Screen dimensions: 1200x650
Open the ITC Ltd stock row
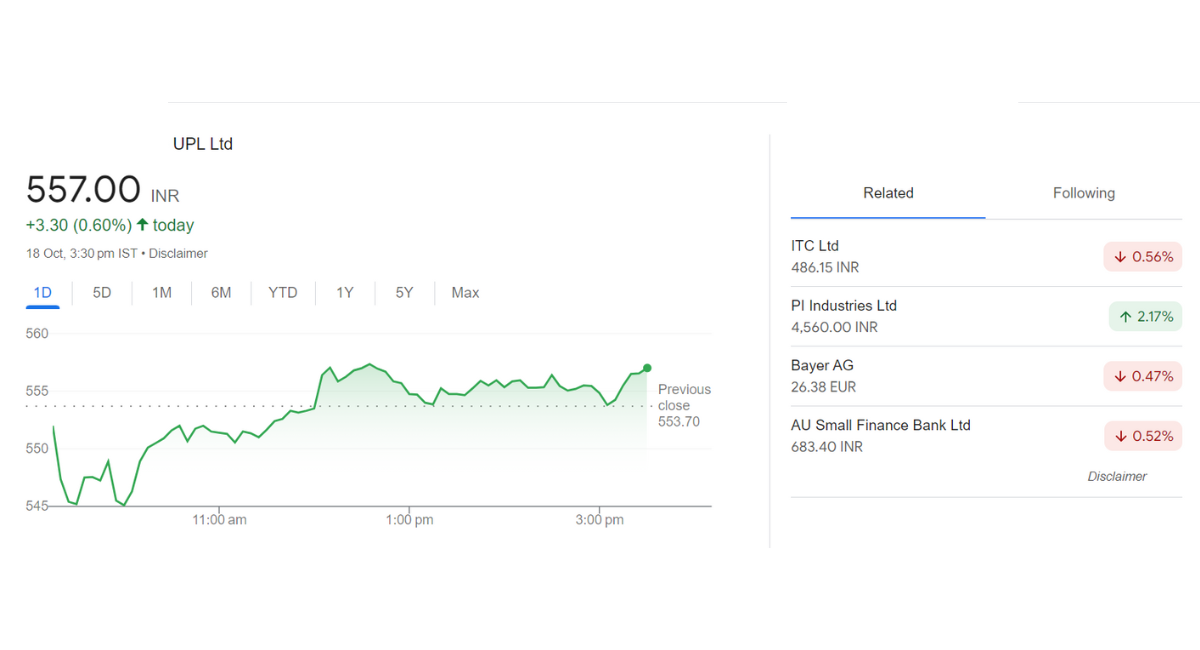point(986,257)
